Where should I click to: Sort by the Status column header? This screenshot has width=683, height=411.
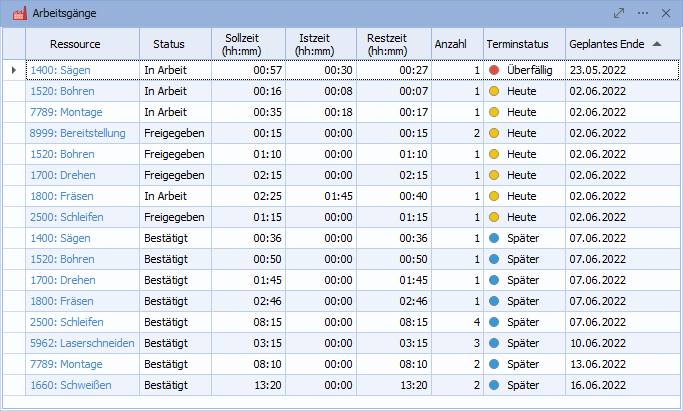[x=169, y=44]
